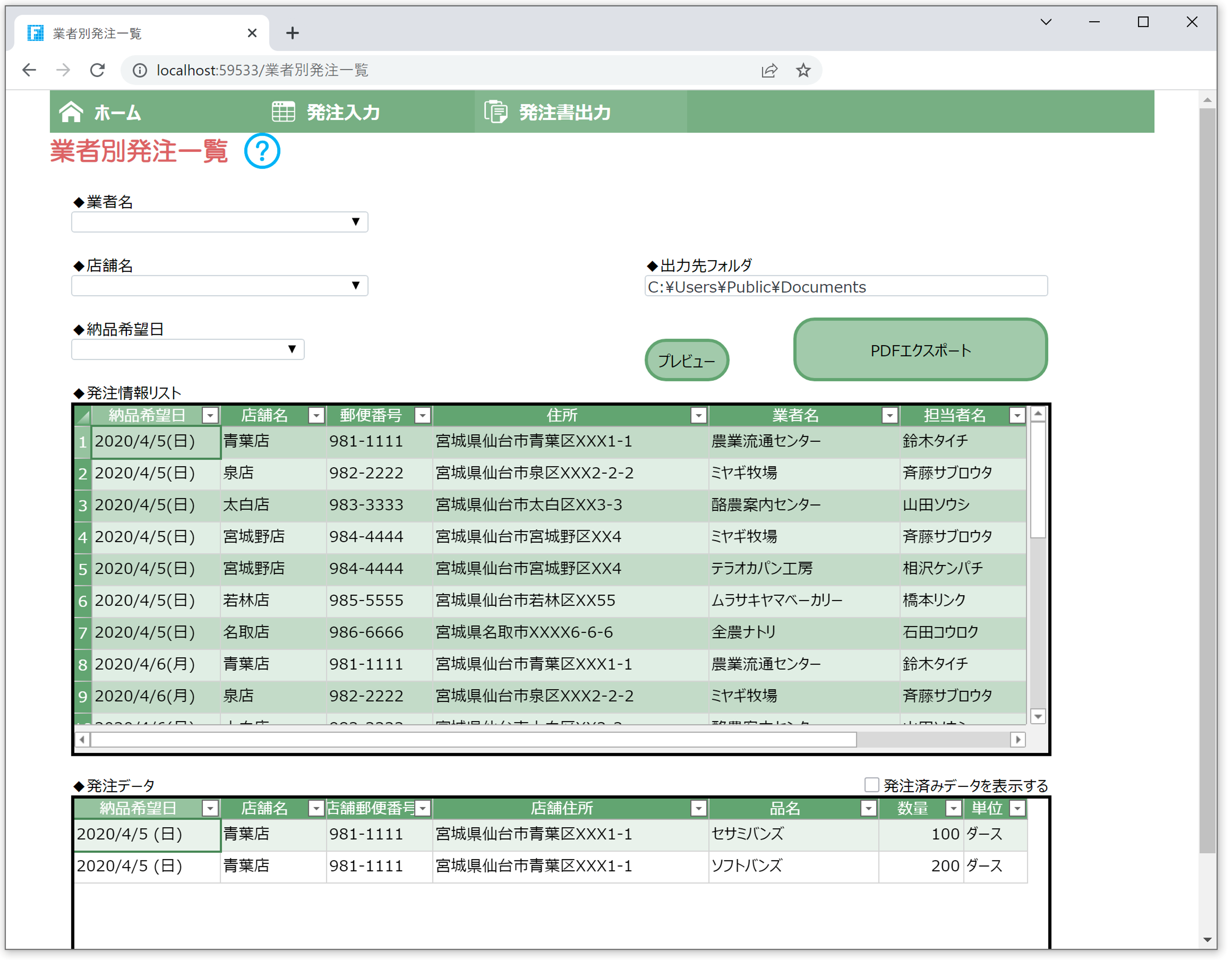1232x960 pixels.
Task: Open filter for 品名 column in 発注データ
Action: (868, 809)
